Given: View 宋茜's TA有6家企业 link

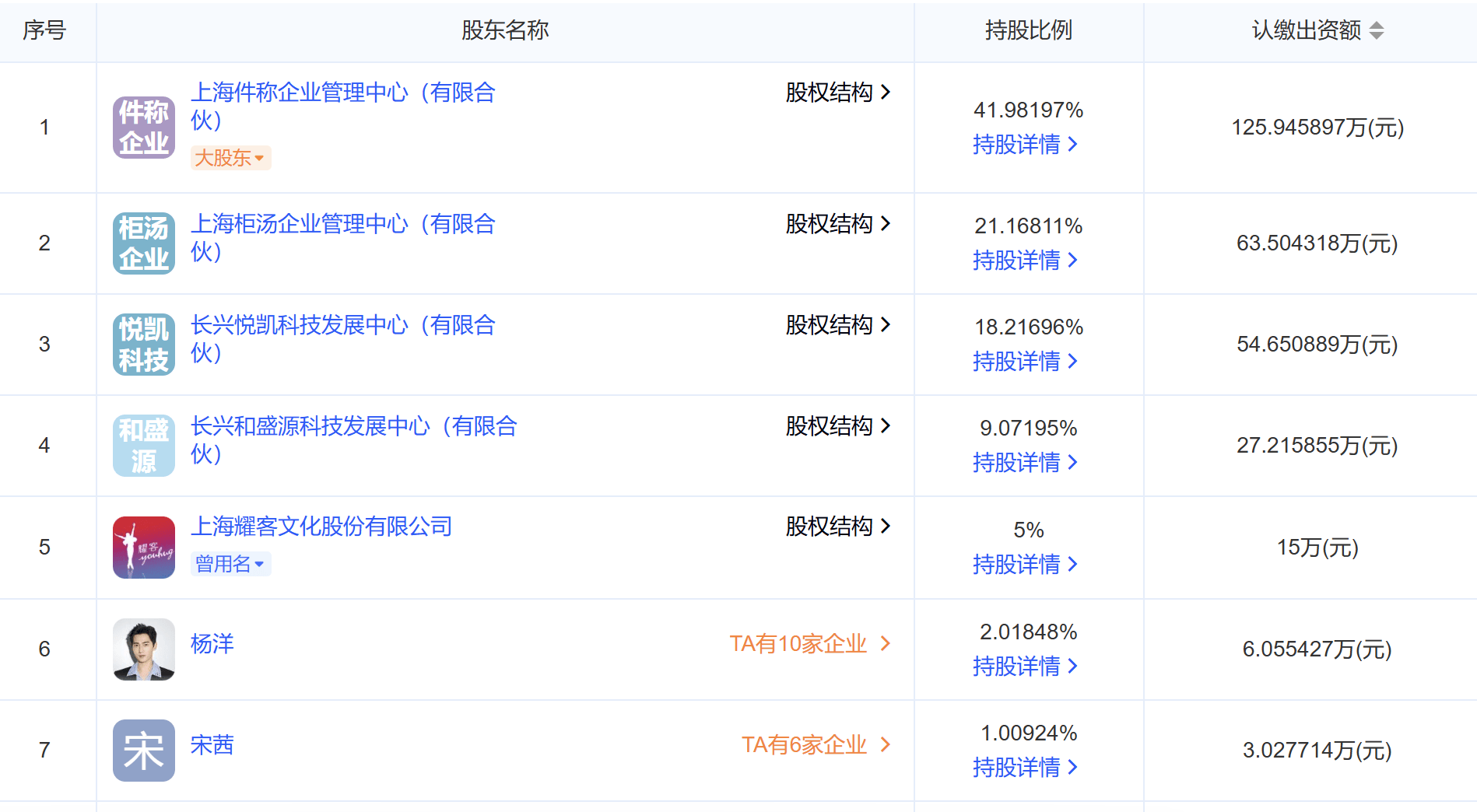Looking at the screenshot, I should (x=815, y=745).
